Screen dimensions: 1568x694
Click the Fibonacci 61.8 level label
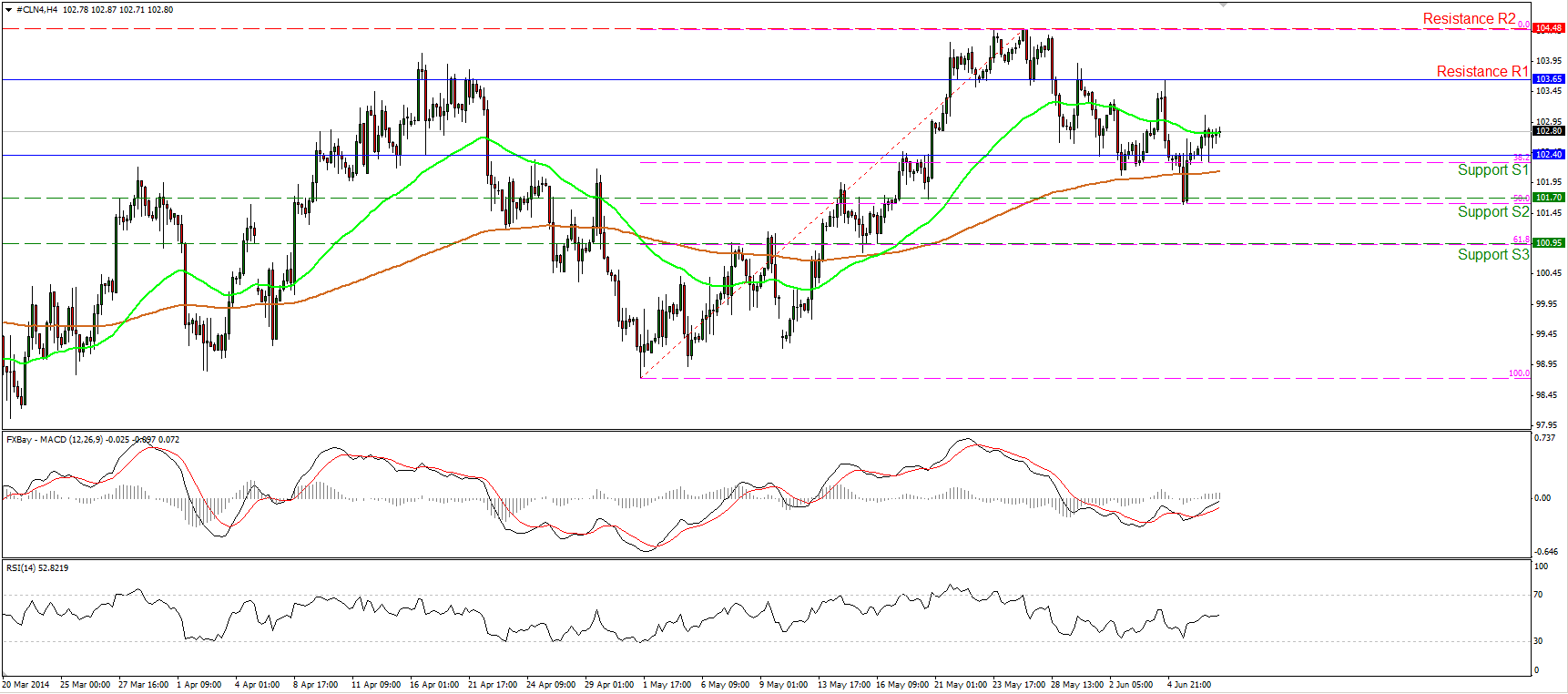click(1522, 240)
